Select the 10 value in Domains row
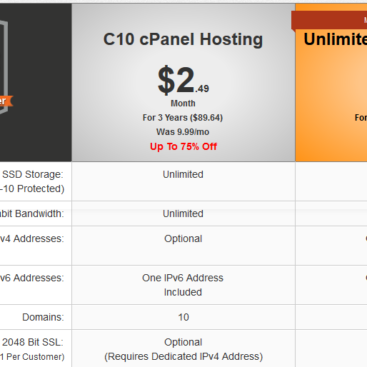This screenshot has width=367, height=367. tap(184, 317)
